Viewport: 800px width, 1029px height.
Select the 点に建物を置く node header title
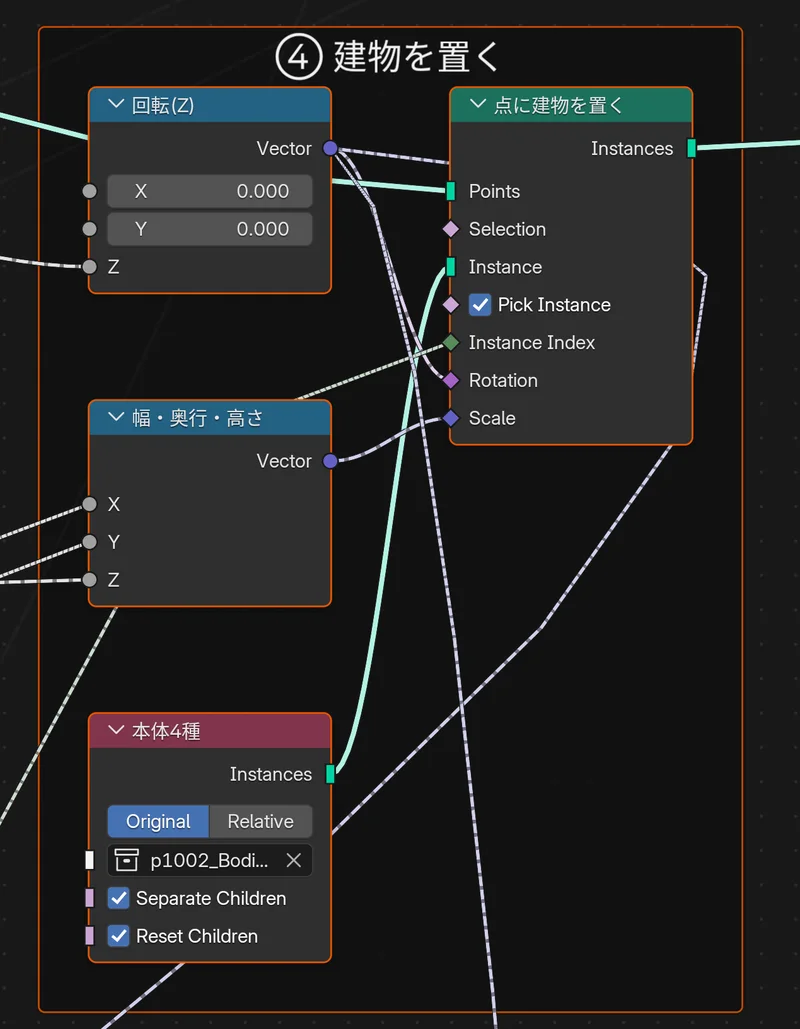tap(558, 105)
